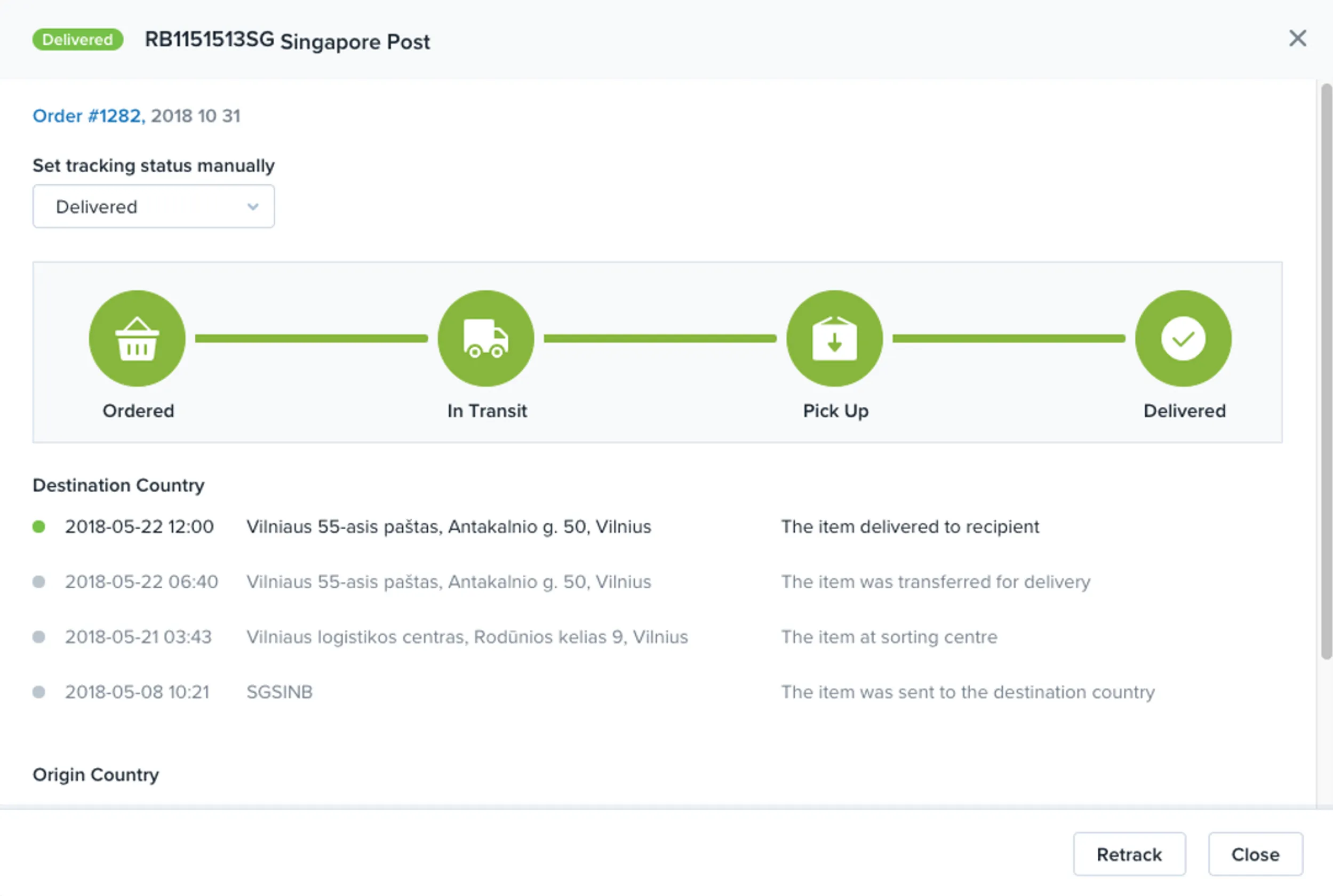Click the Pick Up step label

835,411
